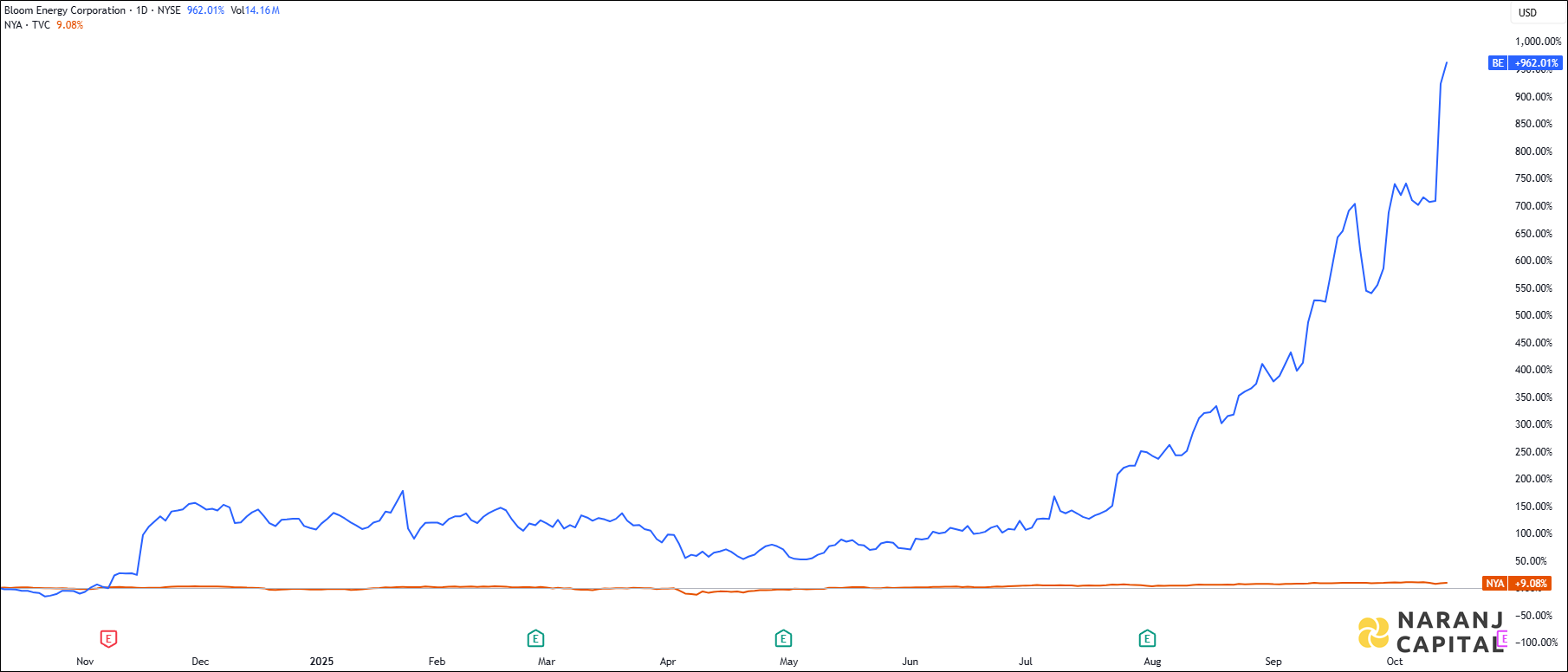The width and height of the screenshot is (1568, 672).
Task: Click the green earnings marker near Aug
Action: pos(1147,639)
